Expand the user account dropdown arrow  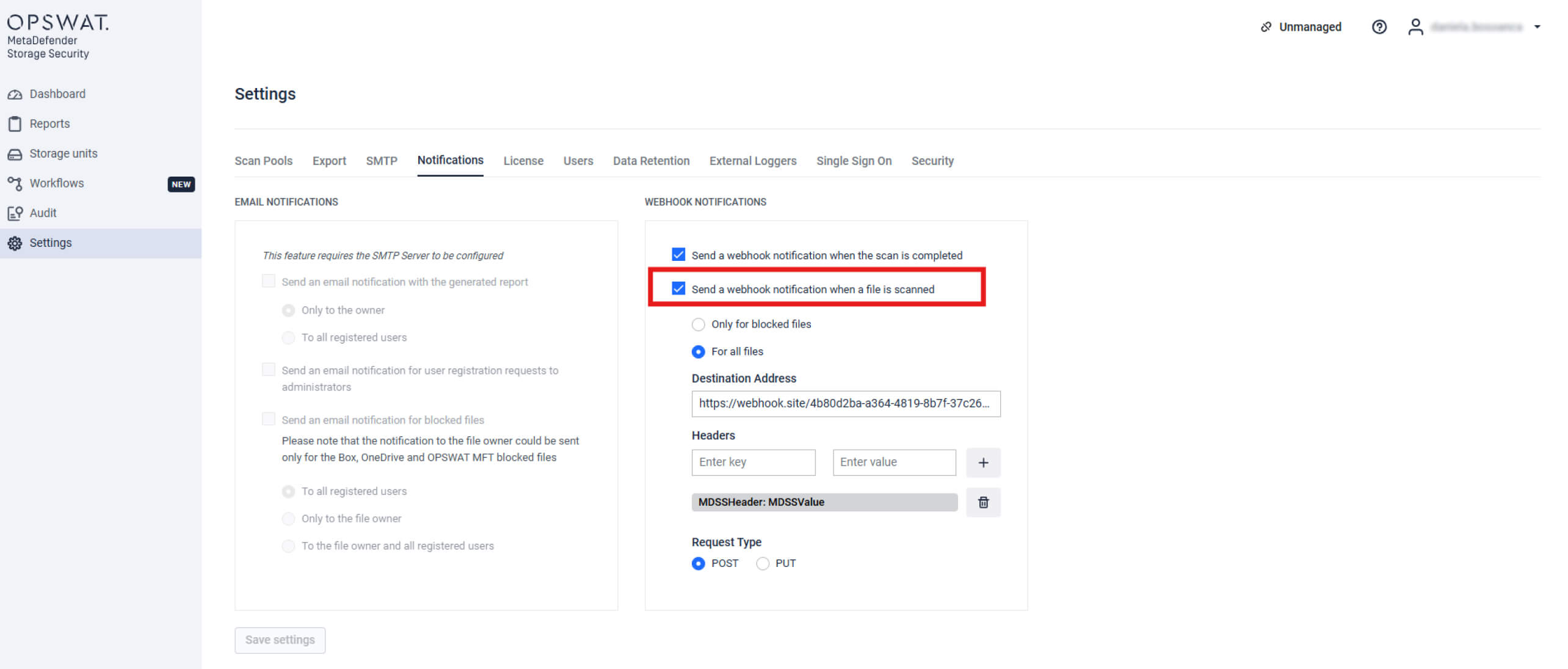tap(1537, 27)
